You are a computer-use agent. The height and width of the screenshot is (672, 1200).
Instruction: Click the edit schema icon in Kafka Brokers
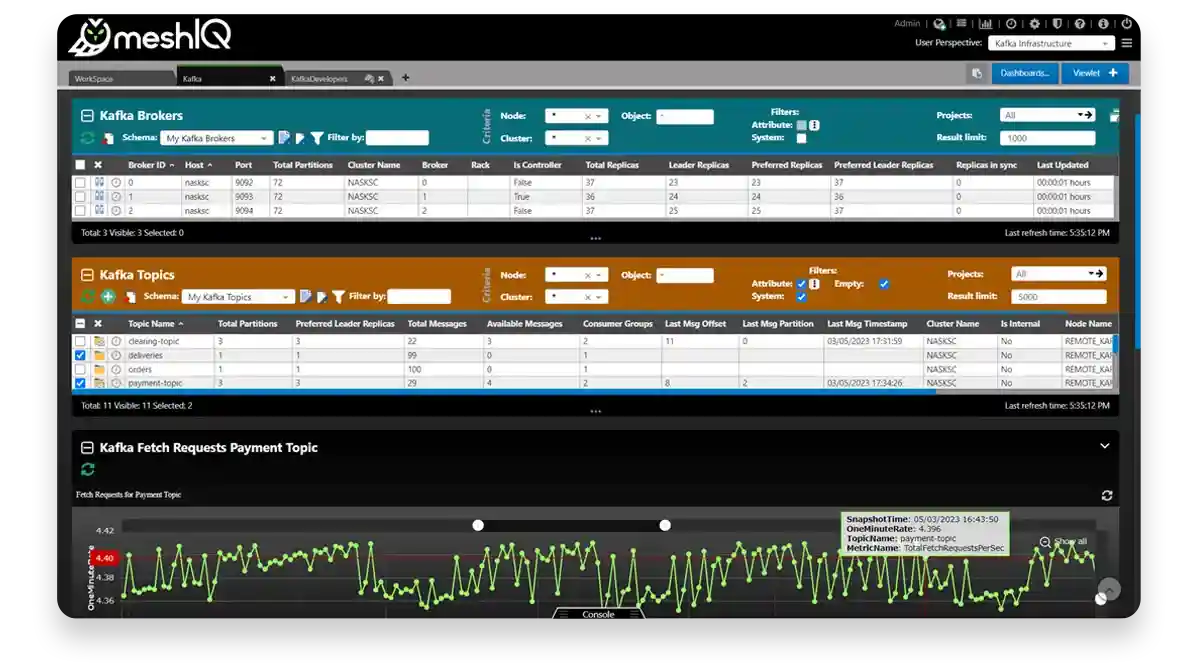[284, 138]
